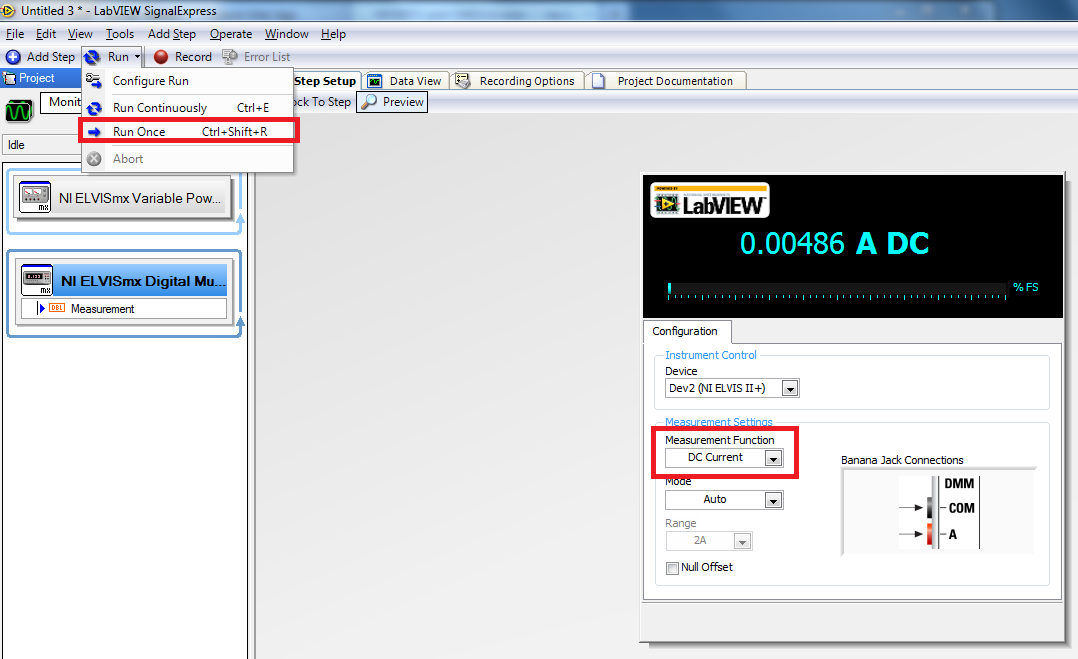Click the Data View tab icon
This screenshot has height=659, width=1078.
375,81
